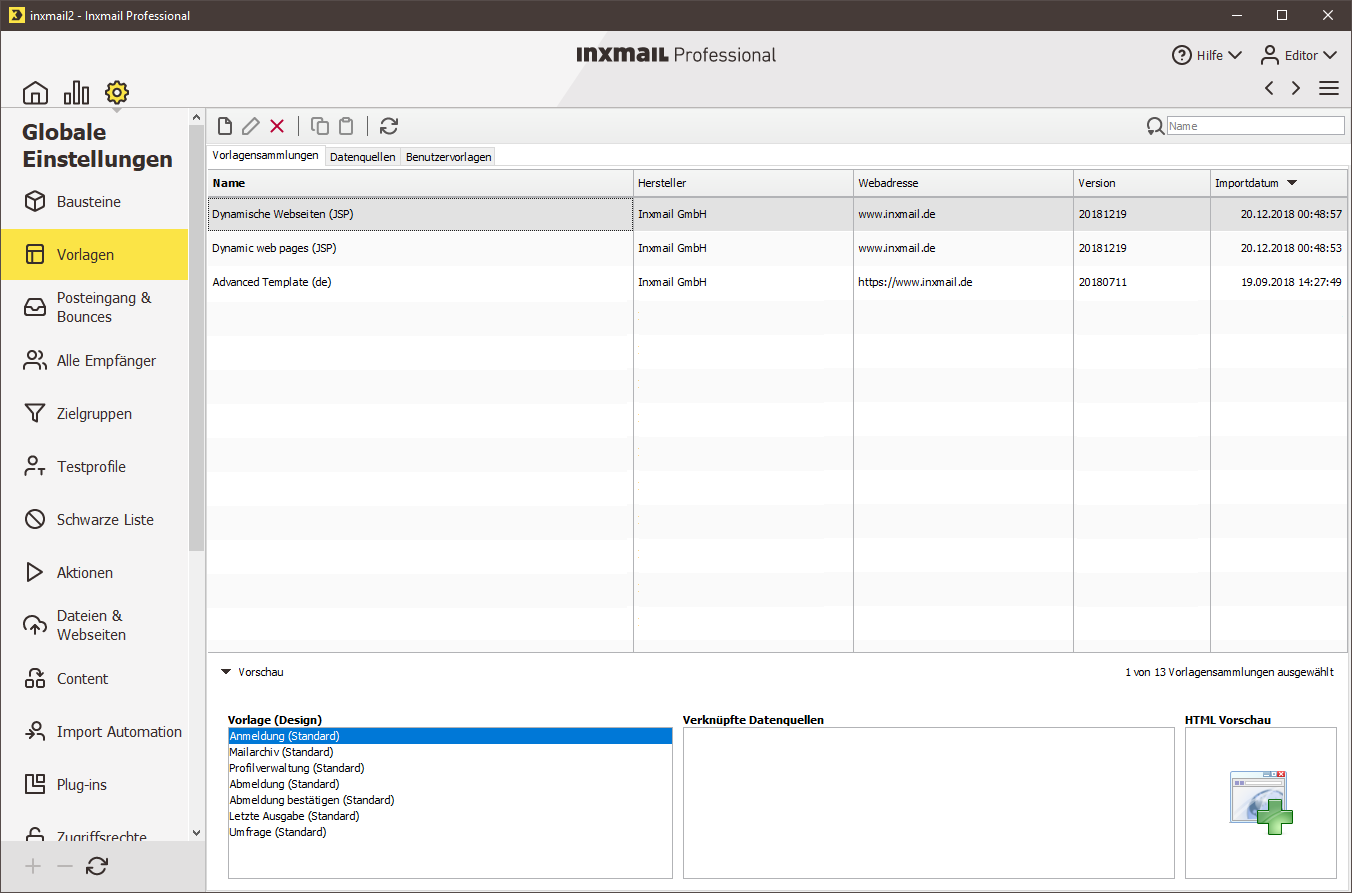The width and height of the screenshot is (1352, 893).
Task: Select Dynamic web pages (JSP) row
Action: pos(778,248)
